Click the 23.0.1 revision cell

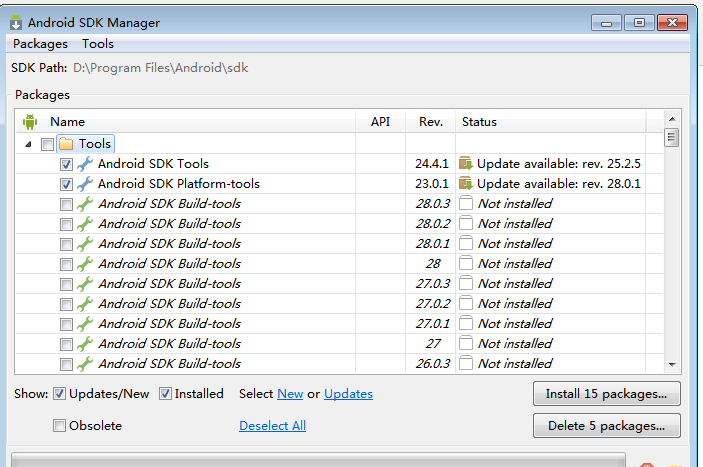(431, 184)
